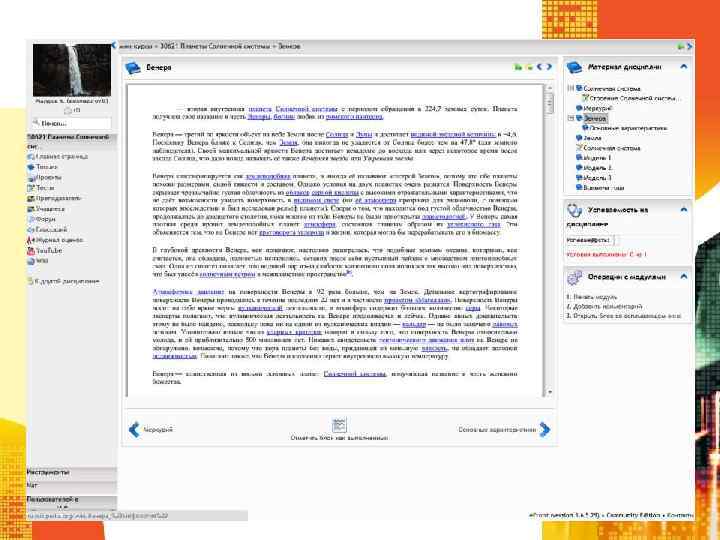Screen dimensions: 720x540
Task: Click the next-unit arrow in the Венера header
Action: (x=549, y=67)
